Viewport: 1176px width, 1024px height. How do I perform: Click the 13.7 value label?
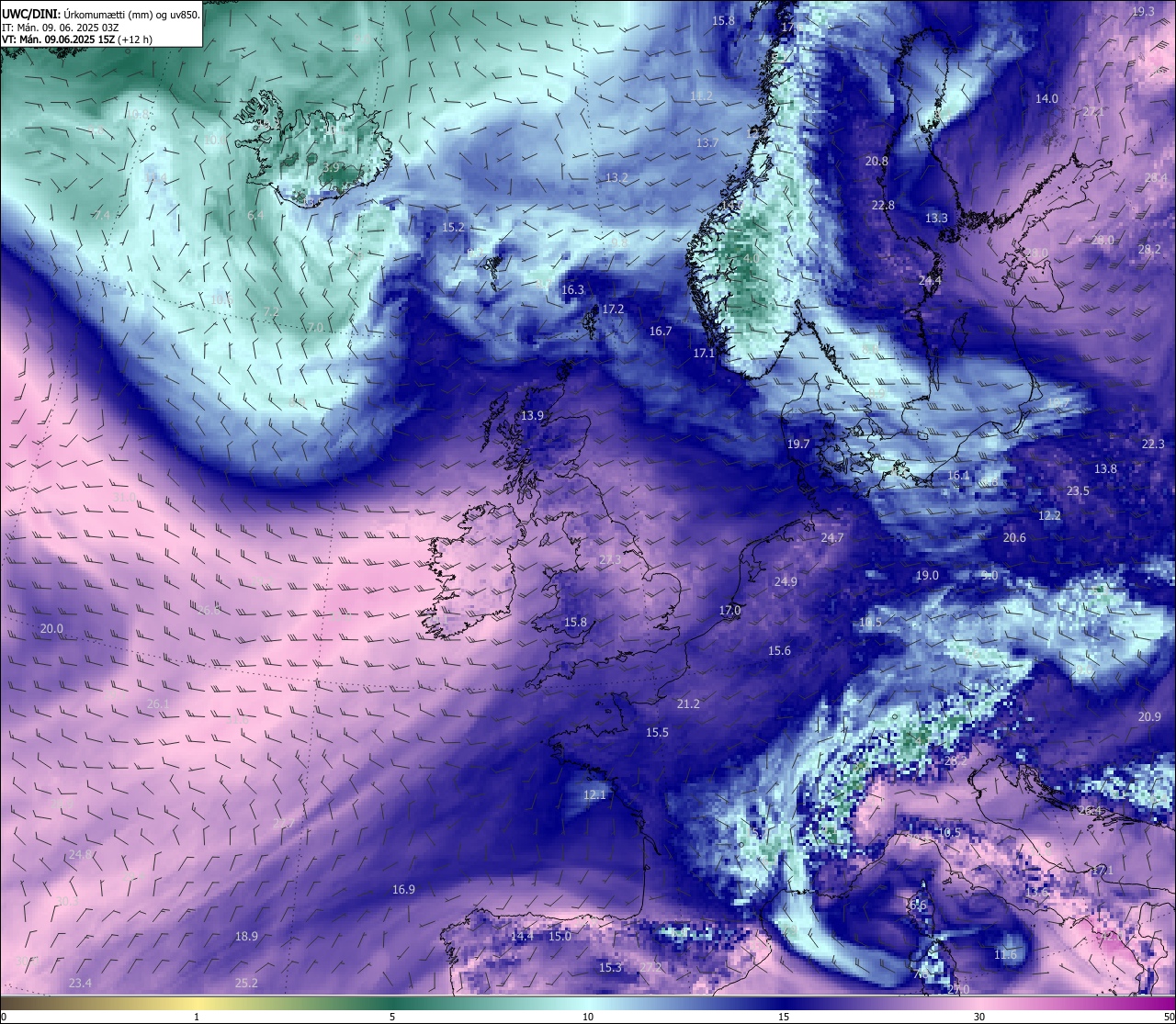(707, 143)
